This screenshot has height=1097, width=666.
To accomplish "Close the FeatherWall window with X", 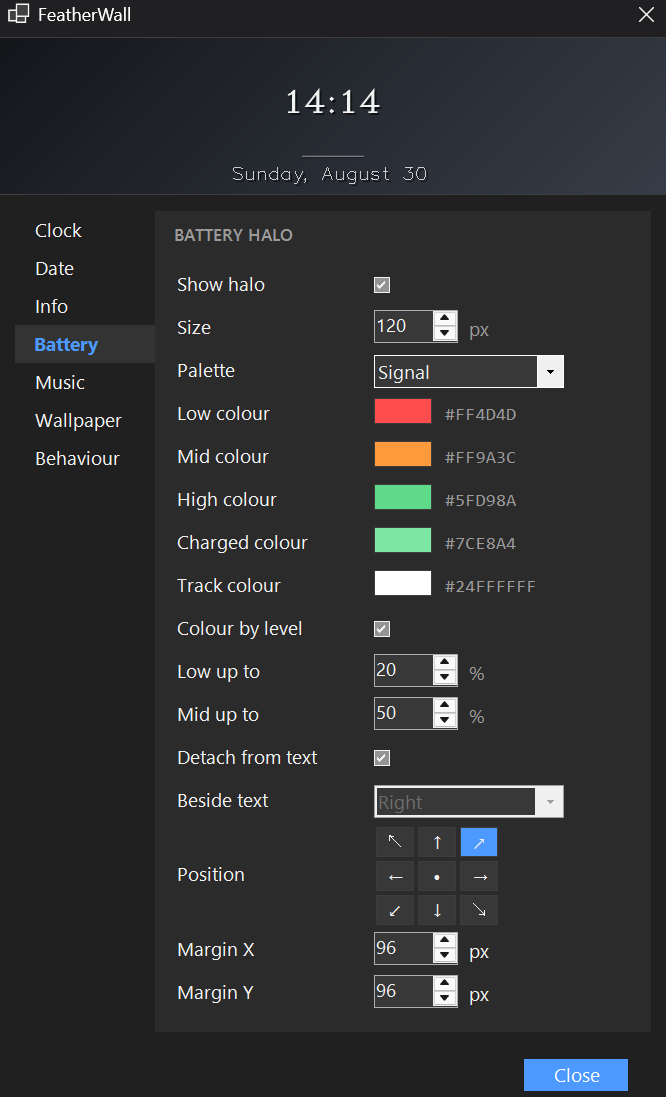I will pos(646,14).
